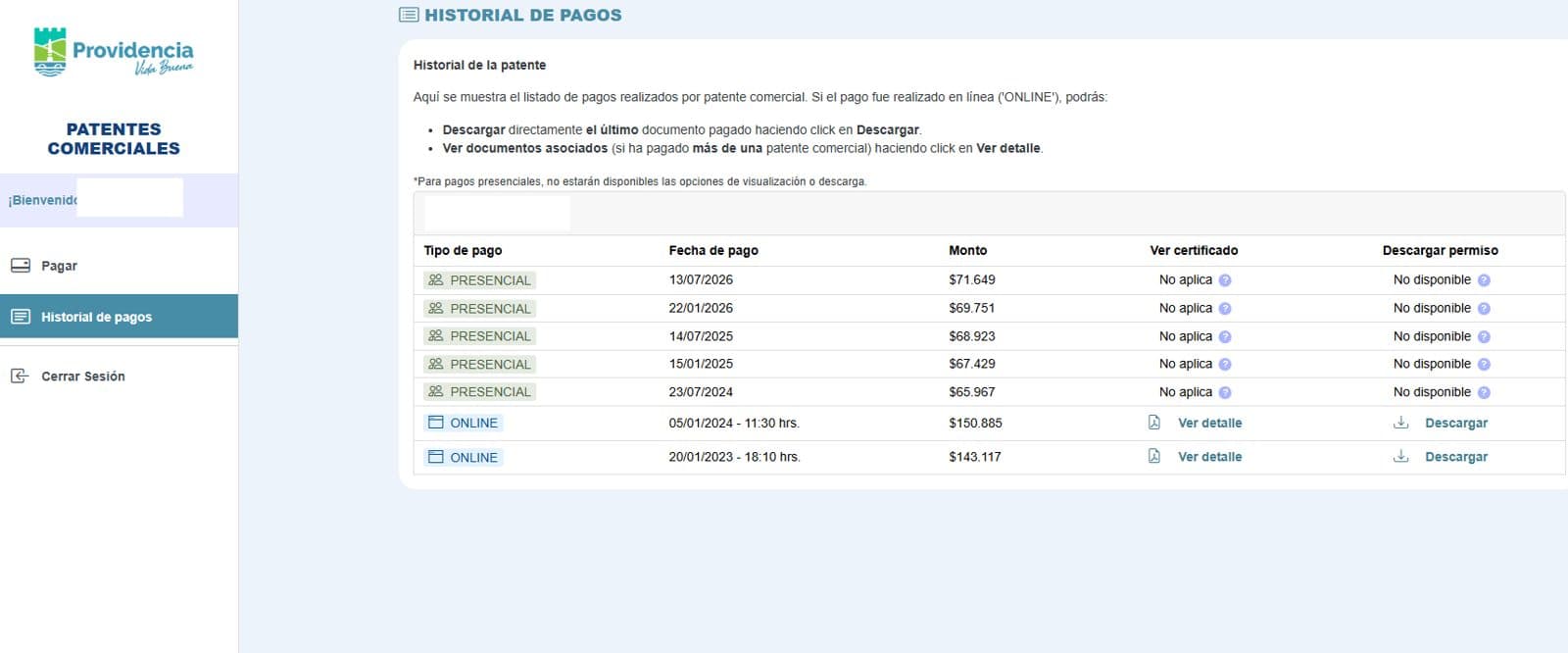
Task: Click the Historial de Pagos heading icon
Action: point(409,15)
